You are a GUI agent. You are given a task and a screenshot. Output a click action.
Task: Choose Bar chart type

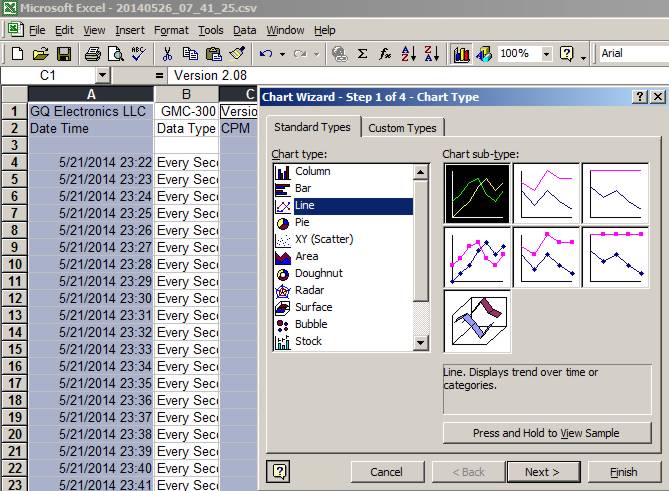point(344,188)
